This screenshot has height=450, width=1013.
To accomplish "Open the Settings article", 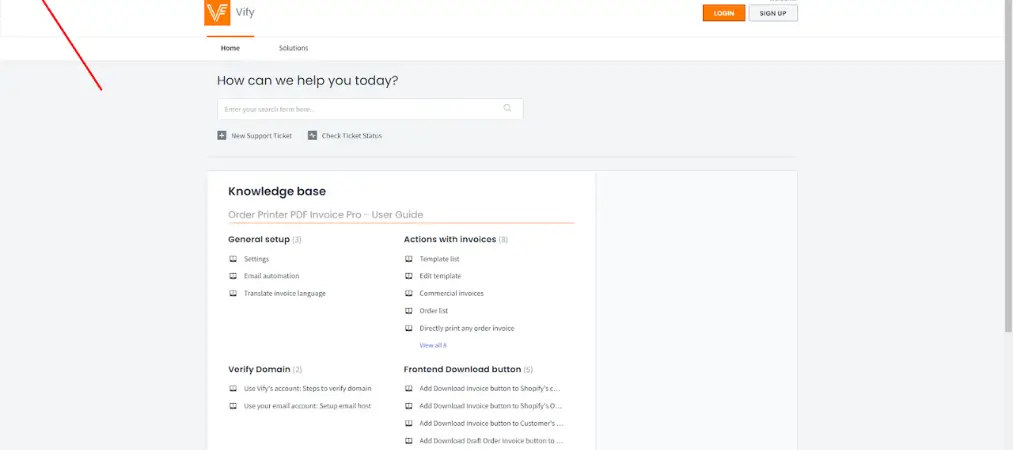I will tap(256, 259).
